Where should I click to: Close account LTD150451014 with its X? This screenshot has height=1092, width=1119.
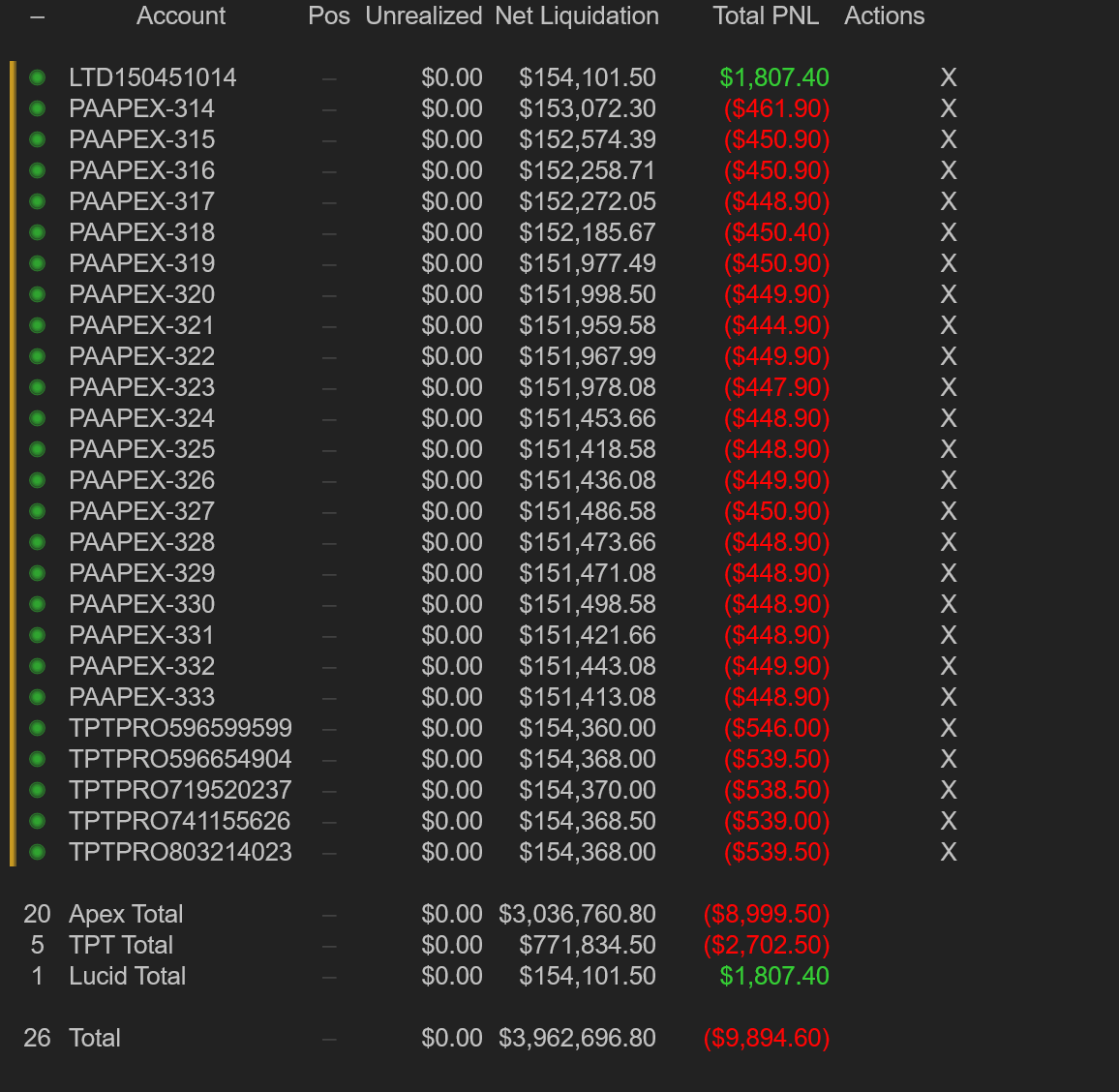948,77
